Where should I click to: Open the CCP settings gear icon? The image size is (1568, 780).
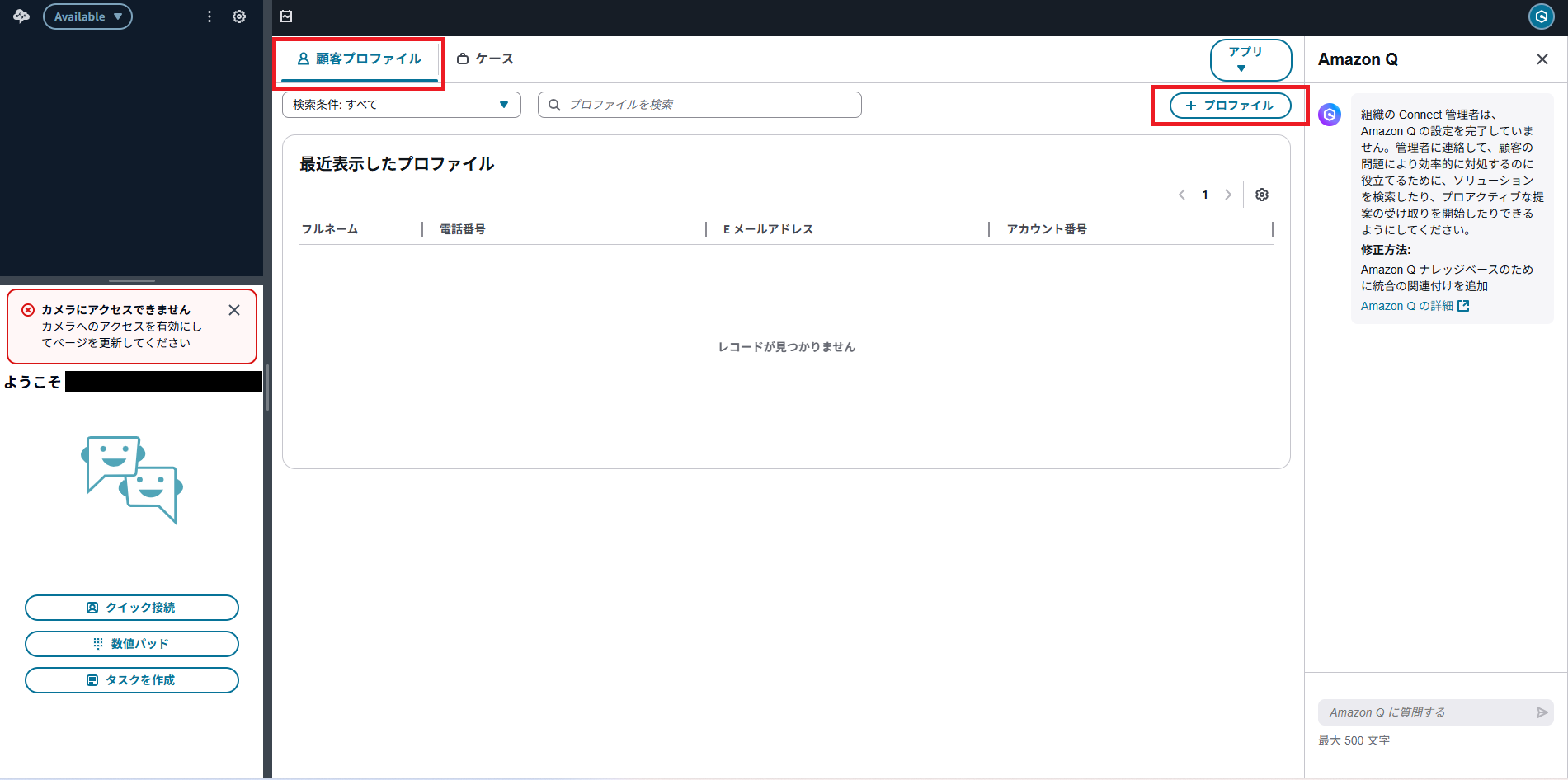[x=239, y=16]
